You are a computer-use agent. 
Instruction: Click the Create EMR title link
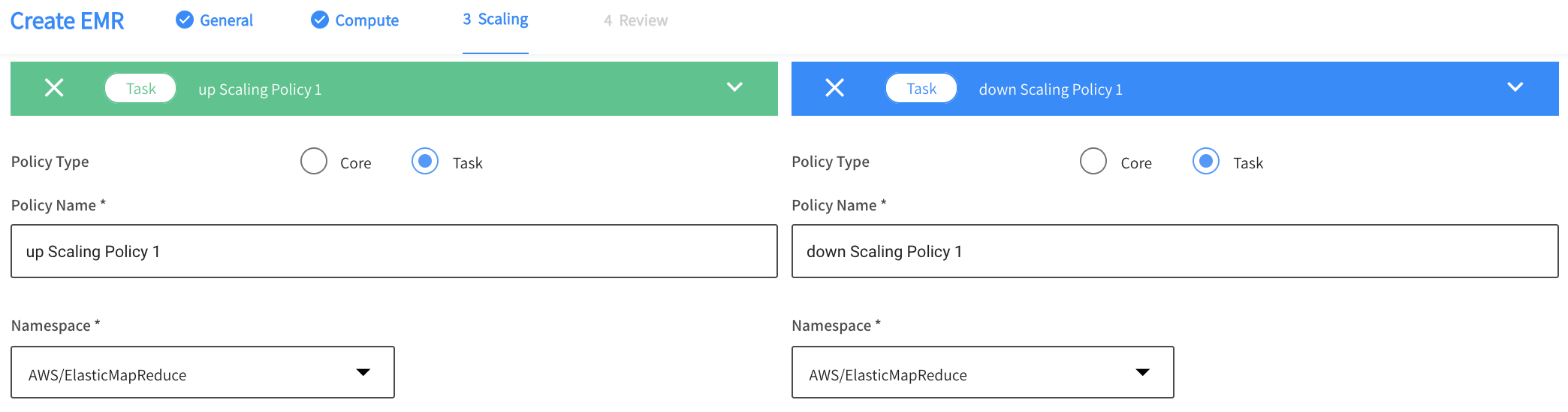[67, 21]
